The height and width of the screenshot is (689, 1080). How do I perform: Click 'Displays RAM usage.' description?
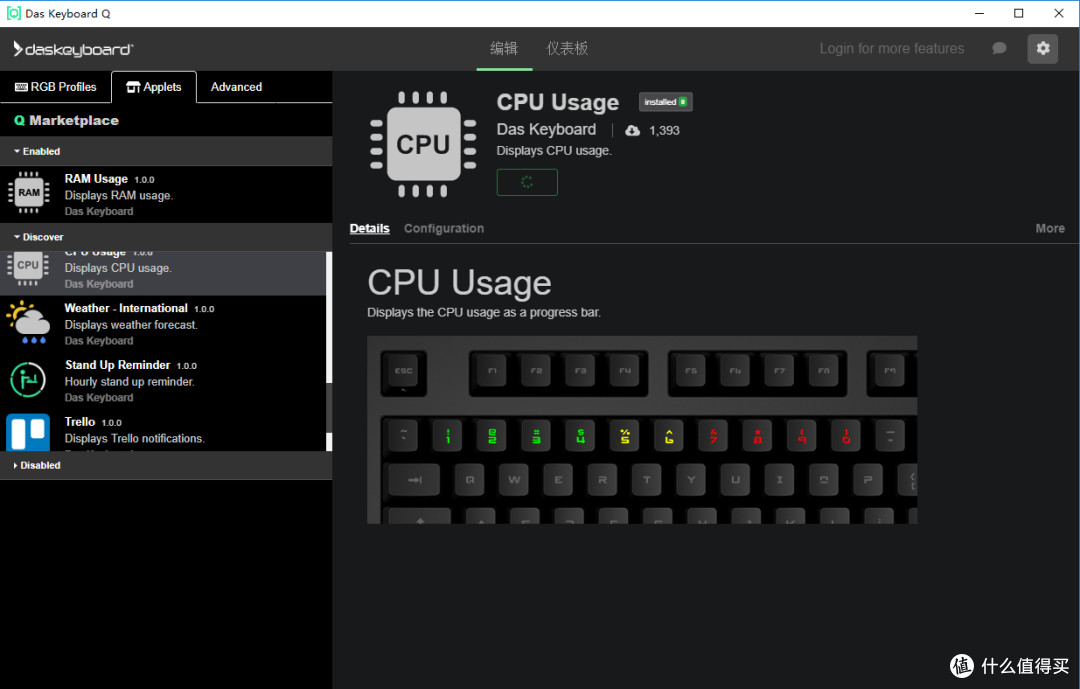coord(118,195)
